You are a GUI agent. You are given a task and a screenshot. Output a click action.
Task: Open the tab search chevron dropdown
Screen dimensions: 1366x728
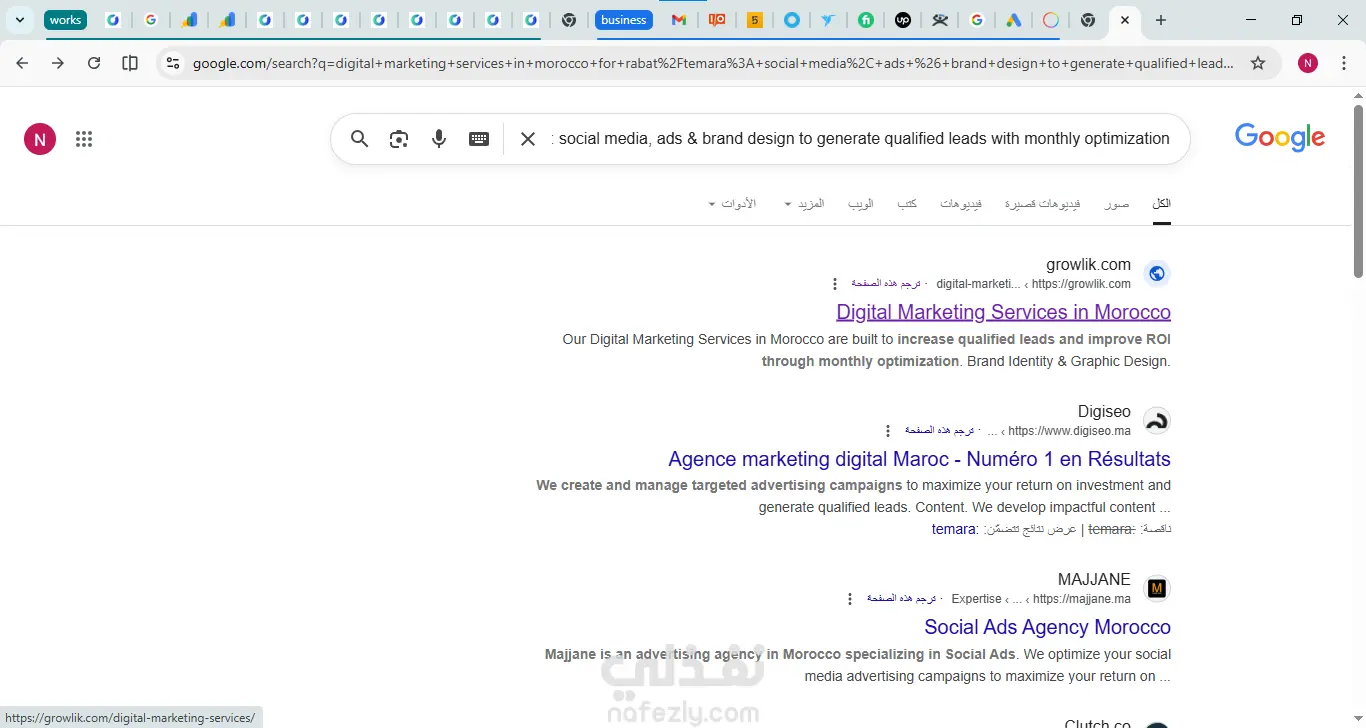click(x=20, y=20)
